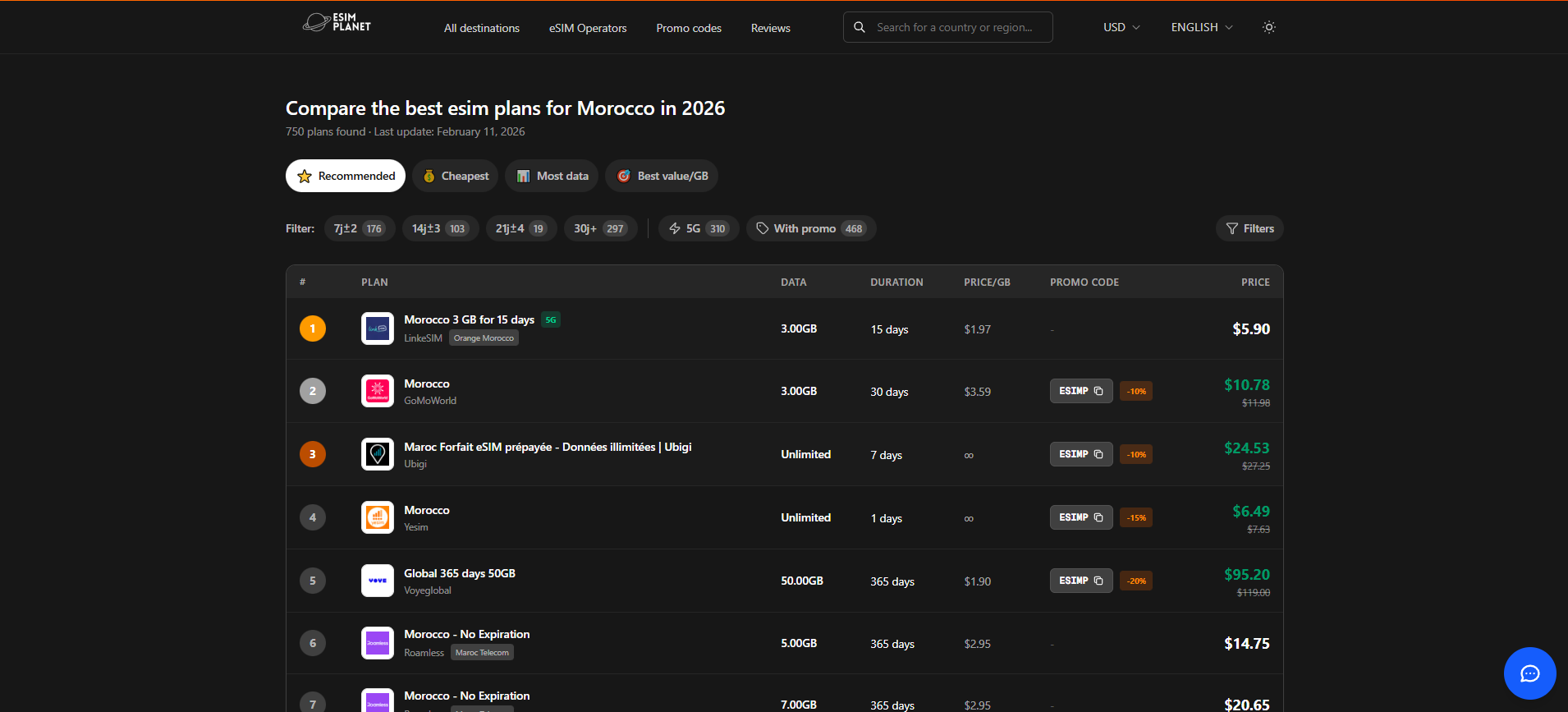
Task: Open Reviews page
Action: 771,28
